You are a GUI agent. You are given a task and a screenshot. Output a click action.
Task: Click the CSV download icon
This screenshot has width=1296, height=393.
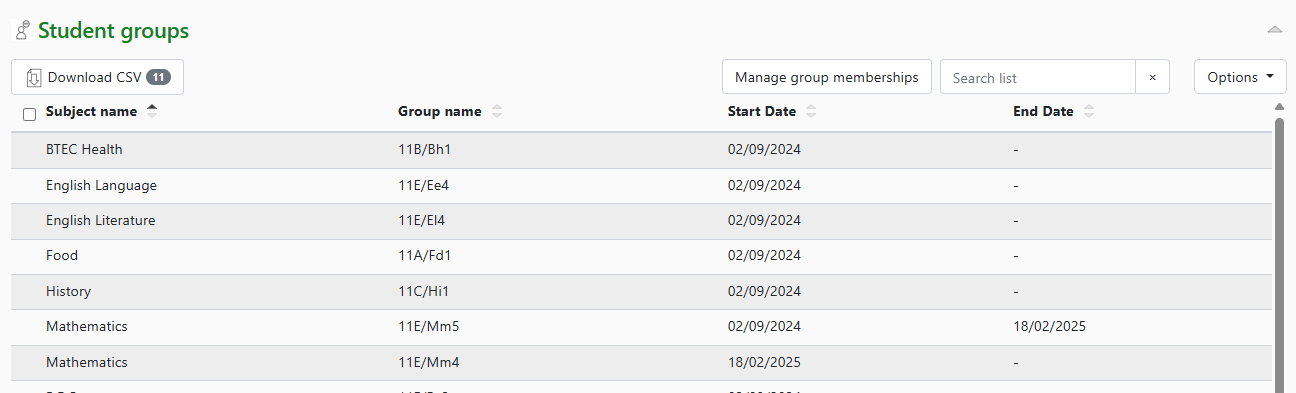coord(33,78)
